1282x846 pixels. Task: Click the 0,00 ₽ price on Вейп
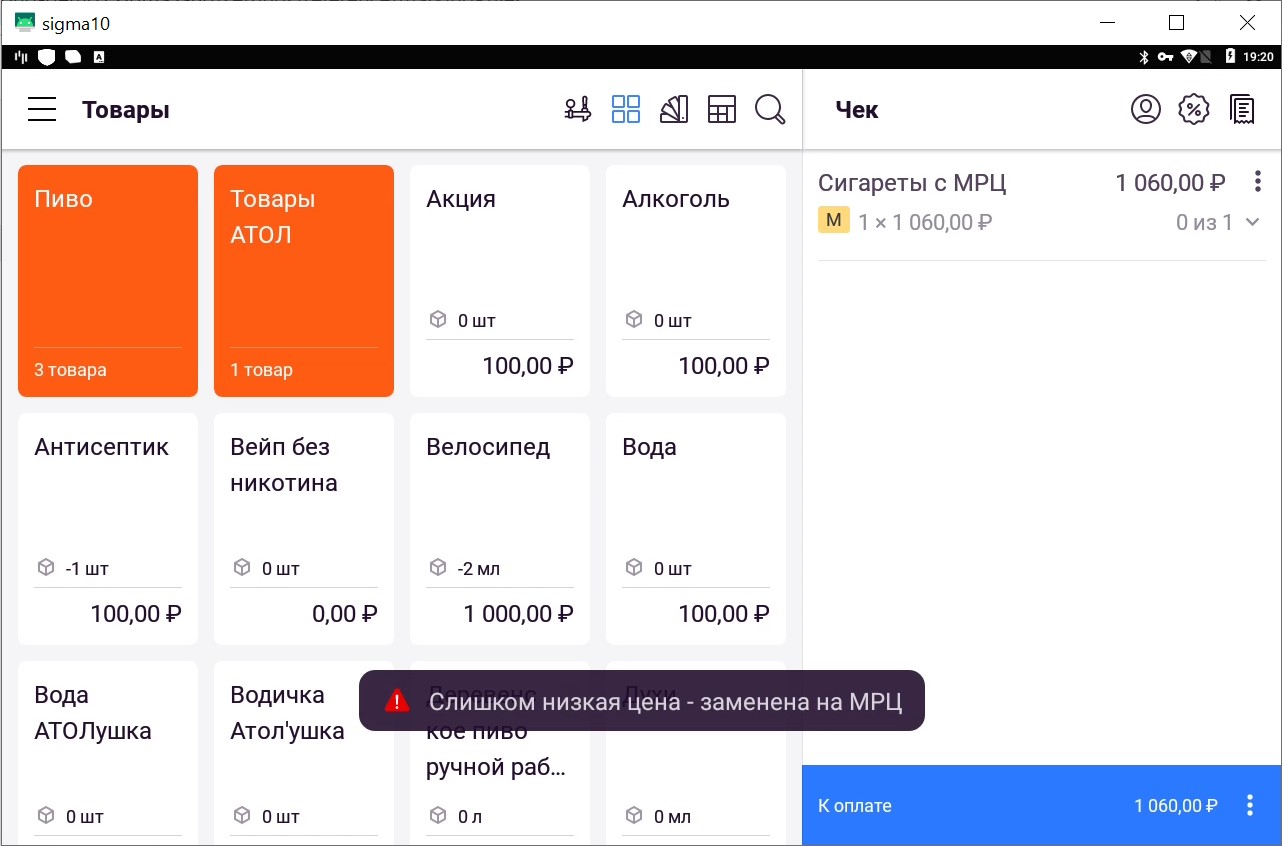tap(345, 614)
